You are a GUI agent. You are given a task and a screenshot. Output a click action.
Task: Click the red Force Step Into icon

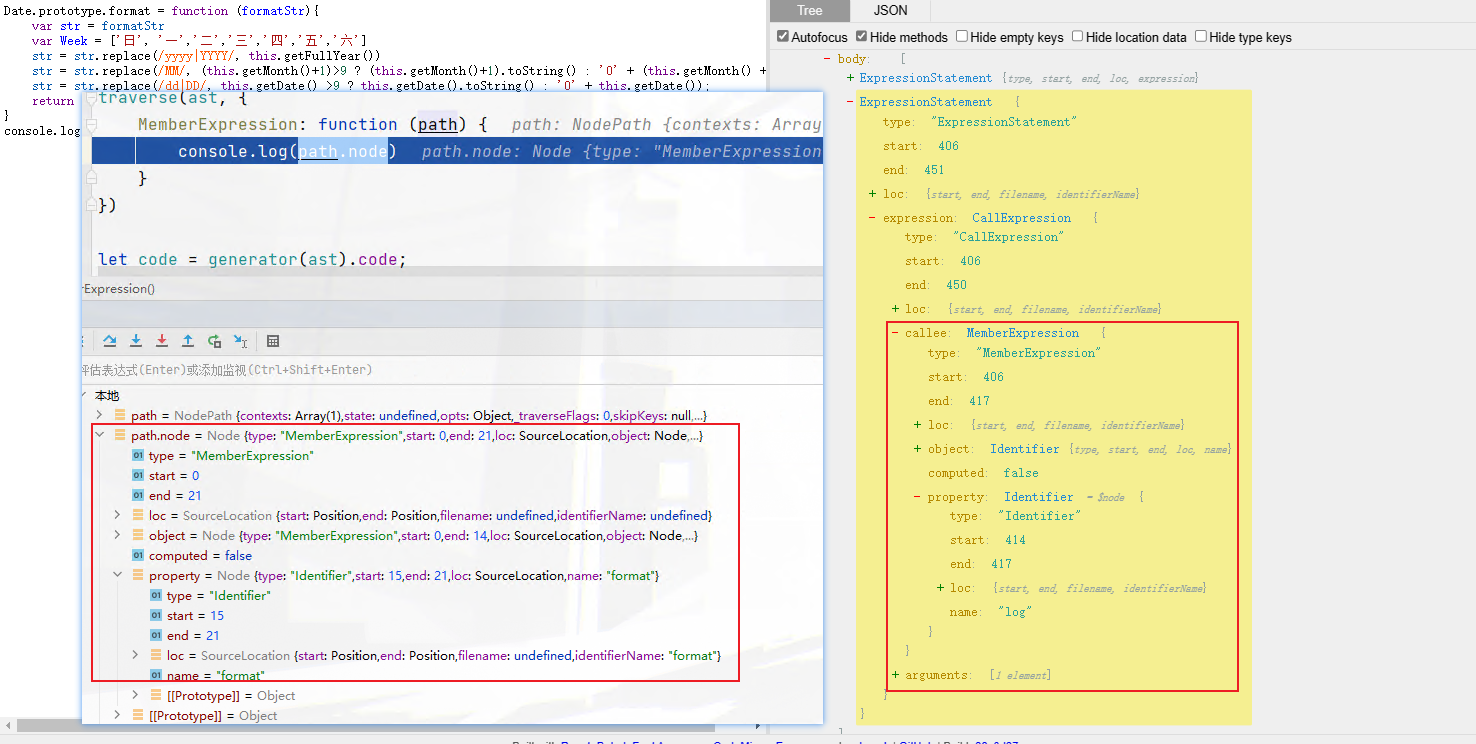pyautogui.click(x=162, y=341)
